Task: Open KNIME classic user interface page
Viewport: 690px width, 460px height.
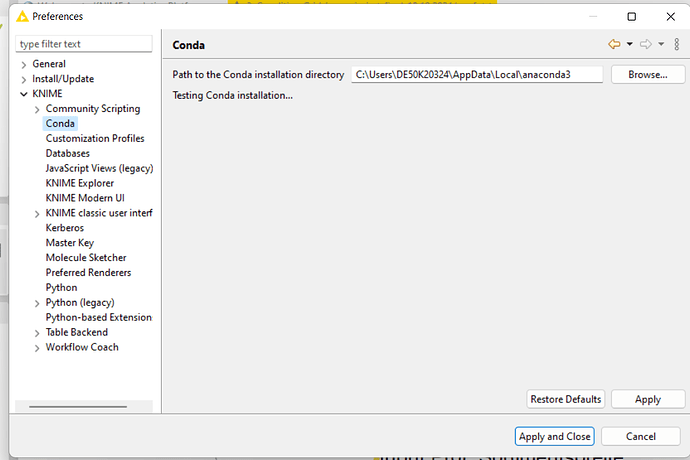Action: click(x=99, y=213)
